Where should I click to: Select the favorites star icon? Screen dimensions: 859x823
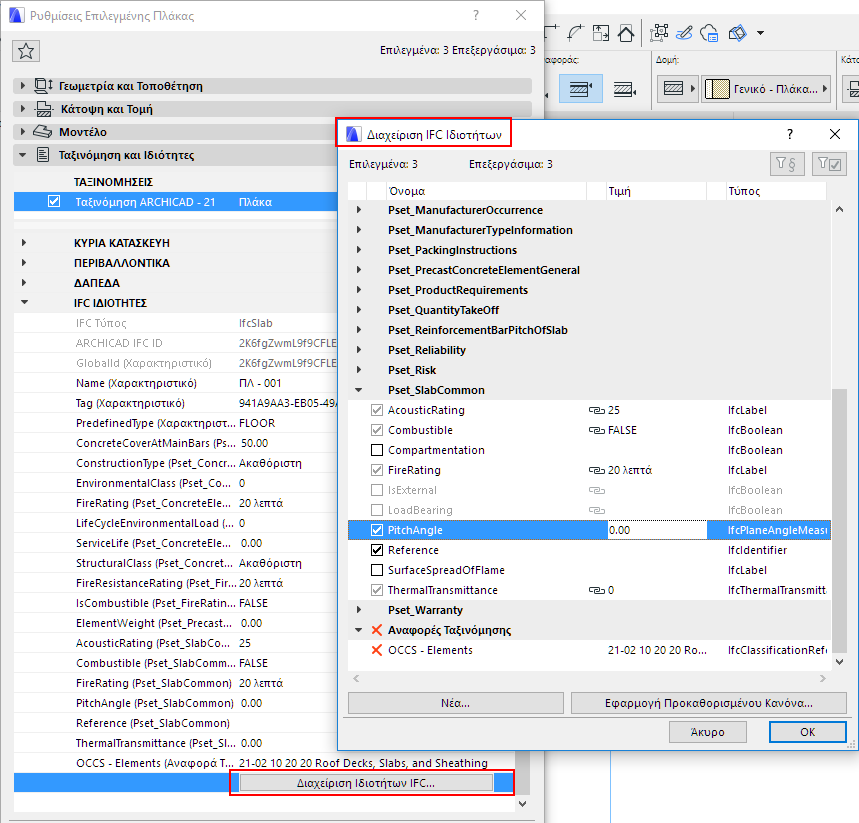click(x=25, y=50)
